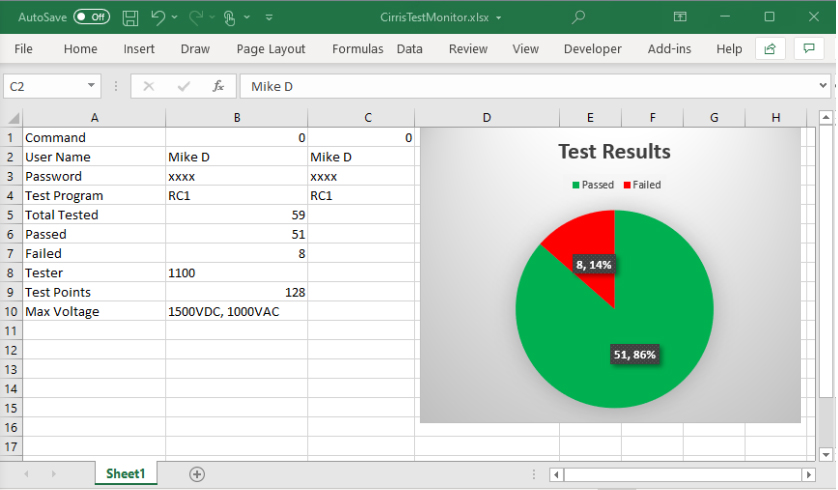Screen dimensions: 838x490
Task: Click red Failed legend swatch
Action: click(x=627, y=185)
